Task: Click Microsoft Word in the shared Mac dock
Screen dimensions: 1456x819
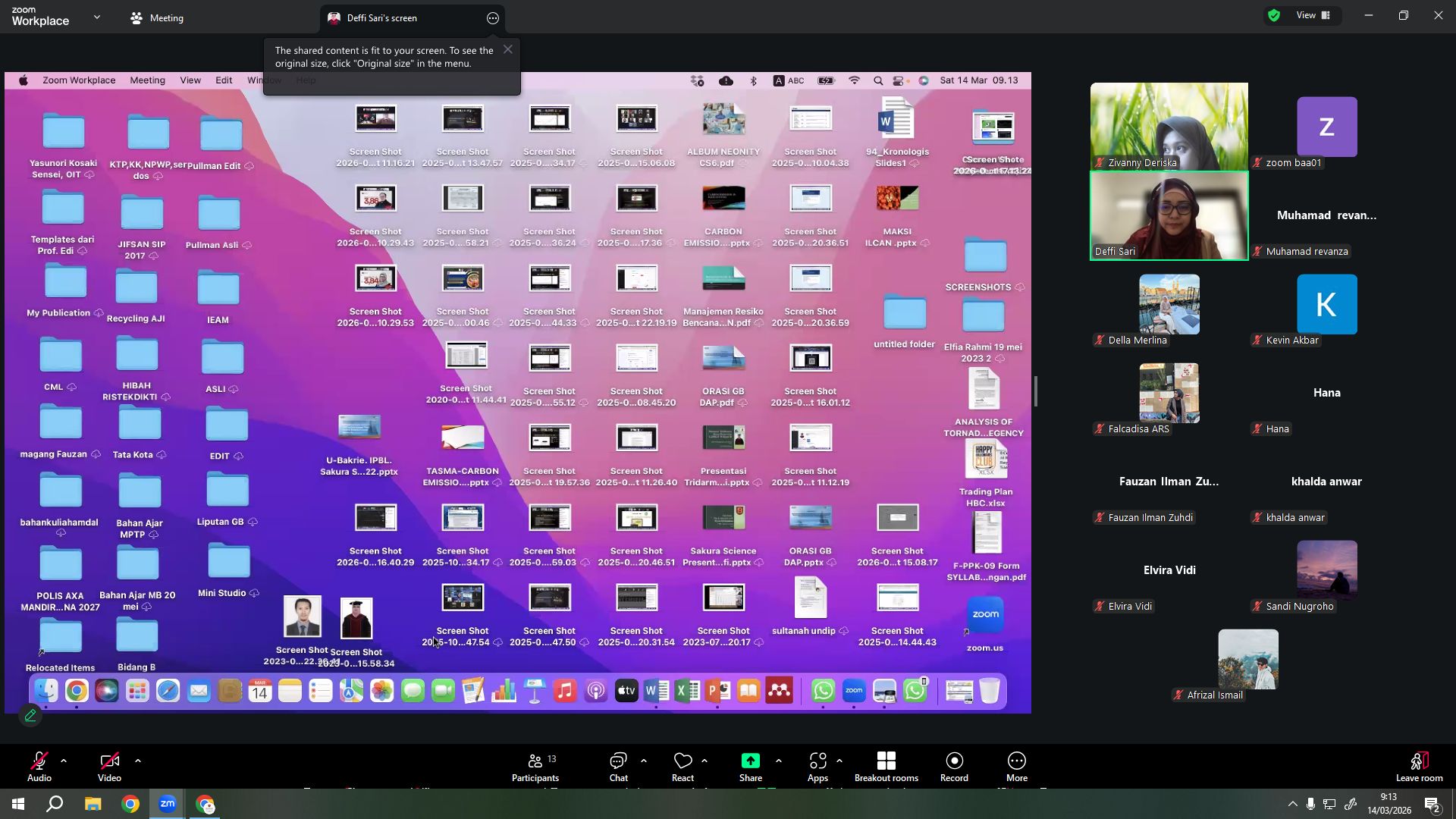Action: [657, 691]
